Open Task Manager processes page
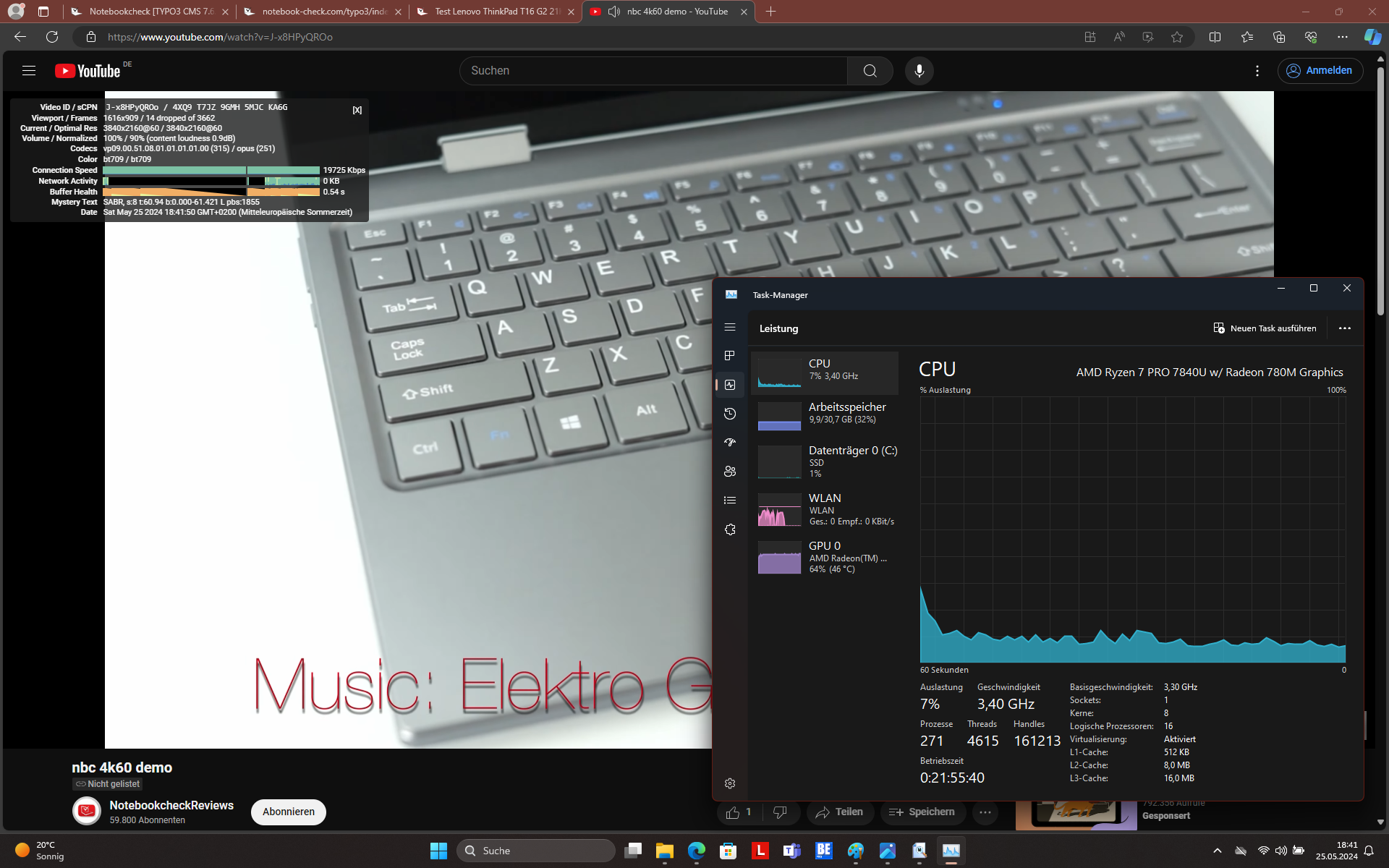The height and width of the screenshot is (868, 1389). pos(730,356)
